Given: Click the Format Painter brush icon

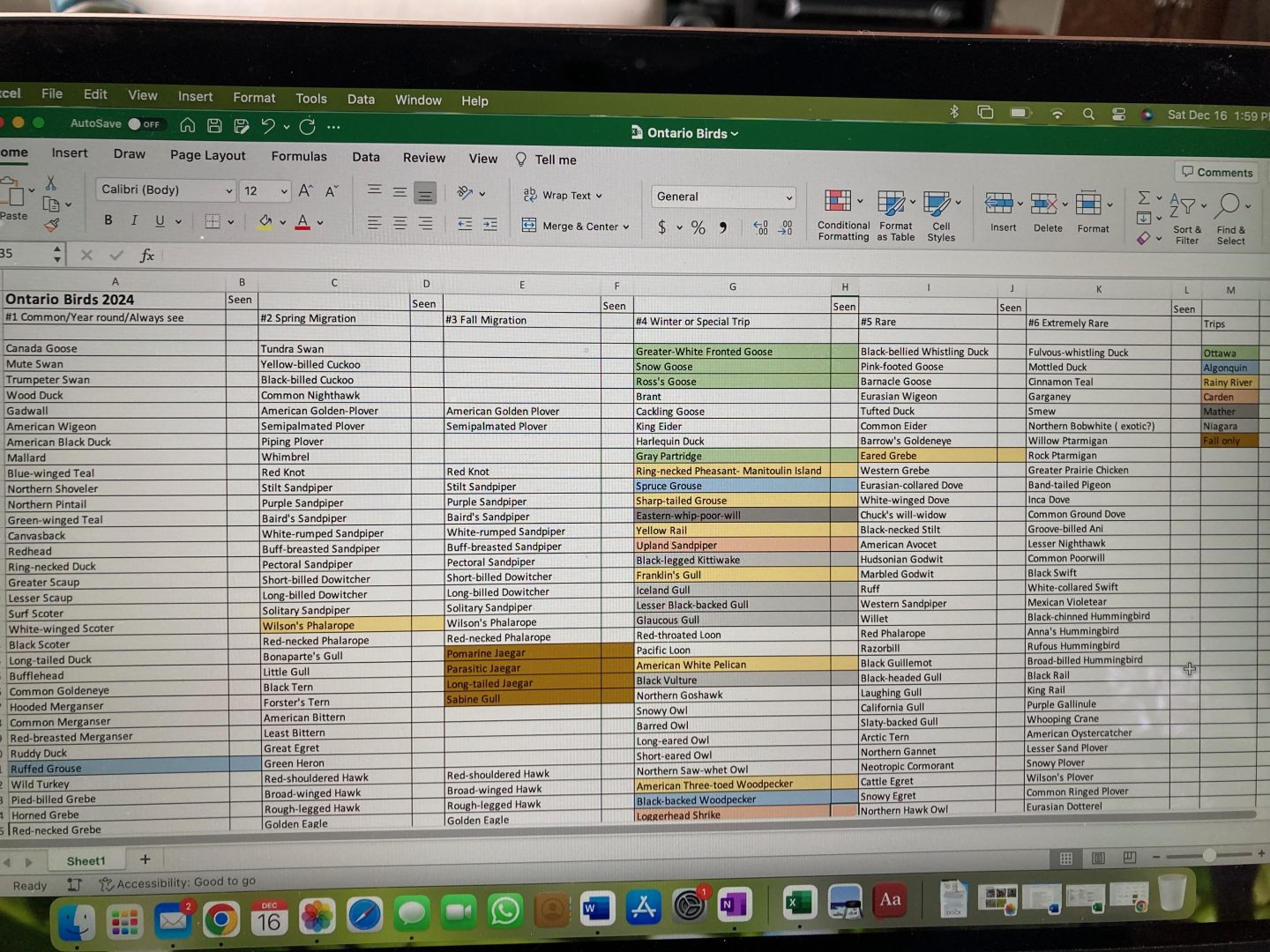Looking at the screenshot, I should 52,226.
